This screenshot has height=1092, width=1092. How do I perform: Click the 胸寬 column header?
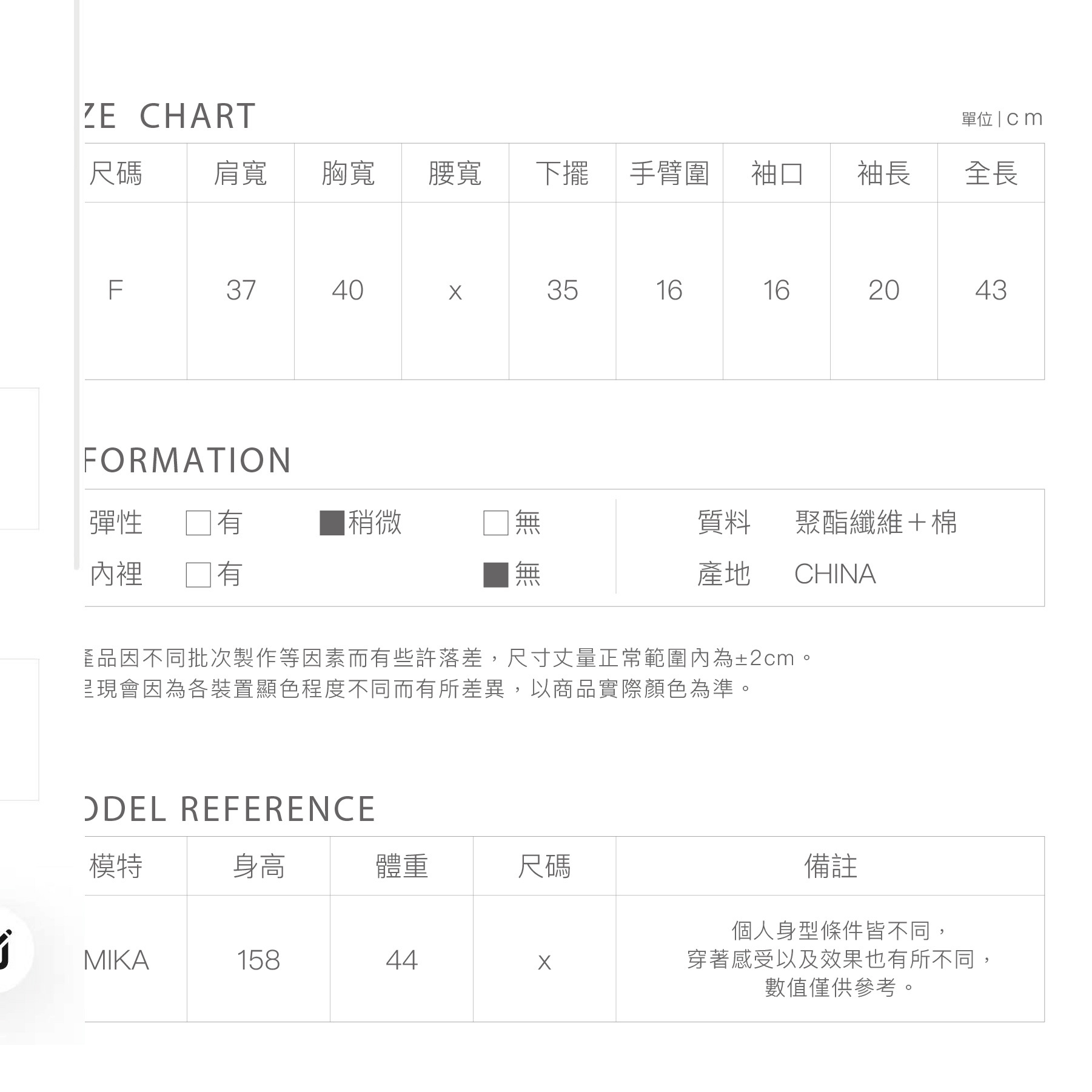pos(348,173)
